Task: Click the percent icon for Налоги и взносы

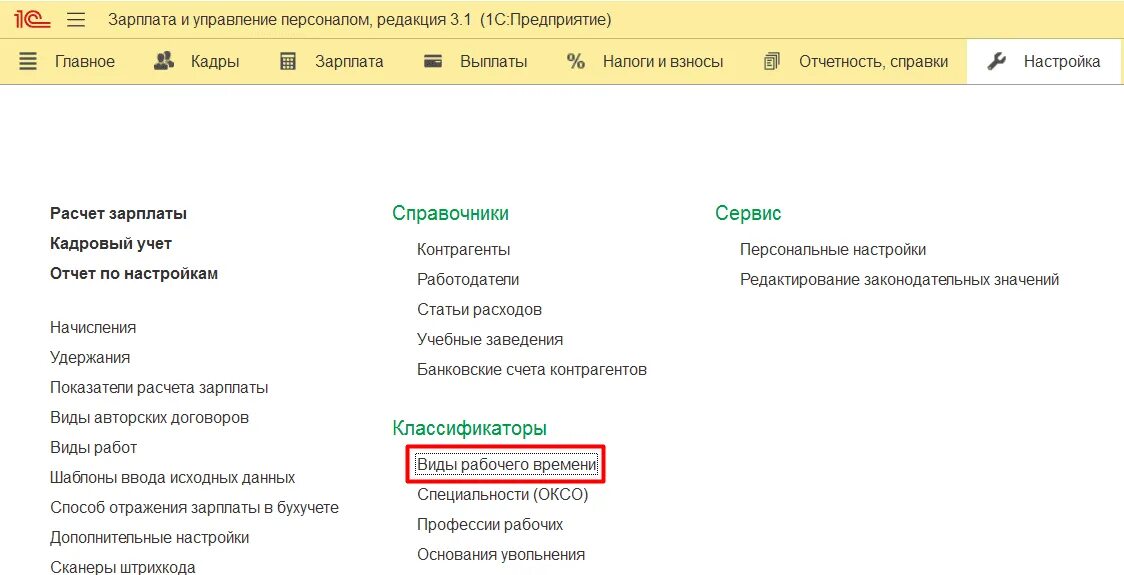Action: coord(576,62)
